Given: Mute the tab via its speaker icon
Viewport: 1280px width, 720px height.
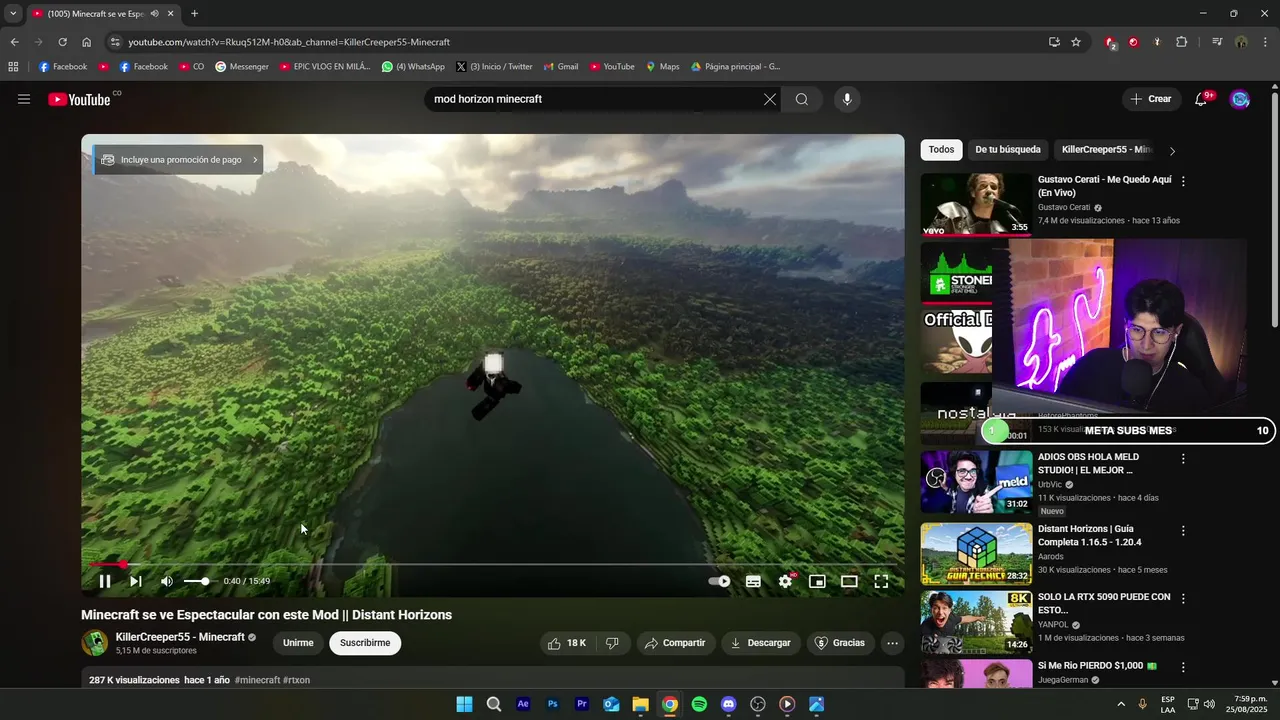Looking at the screenshot, I should coord(154,14).
